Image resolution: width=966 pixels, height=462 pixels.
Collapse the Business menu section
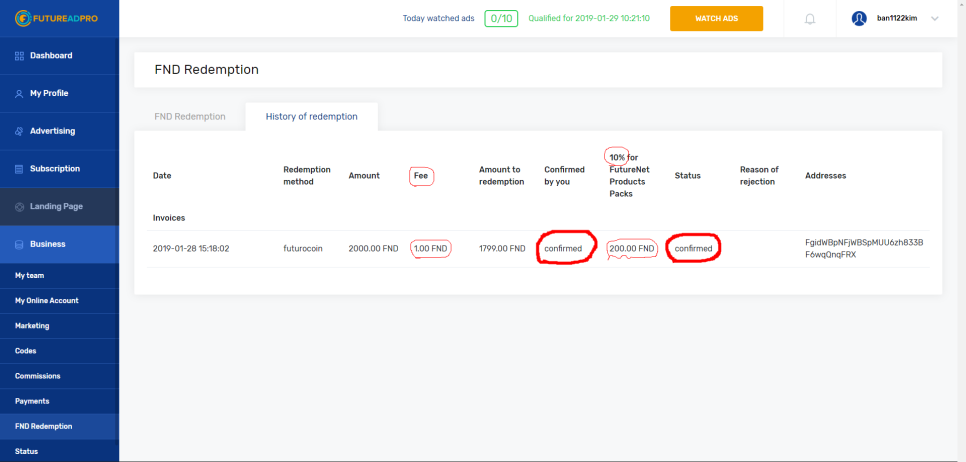[59, 244]
